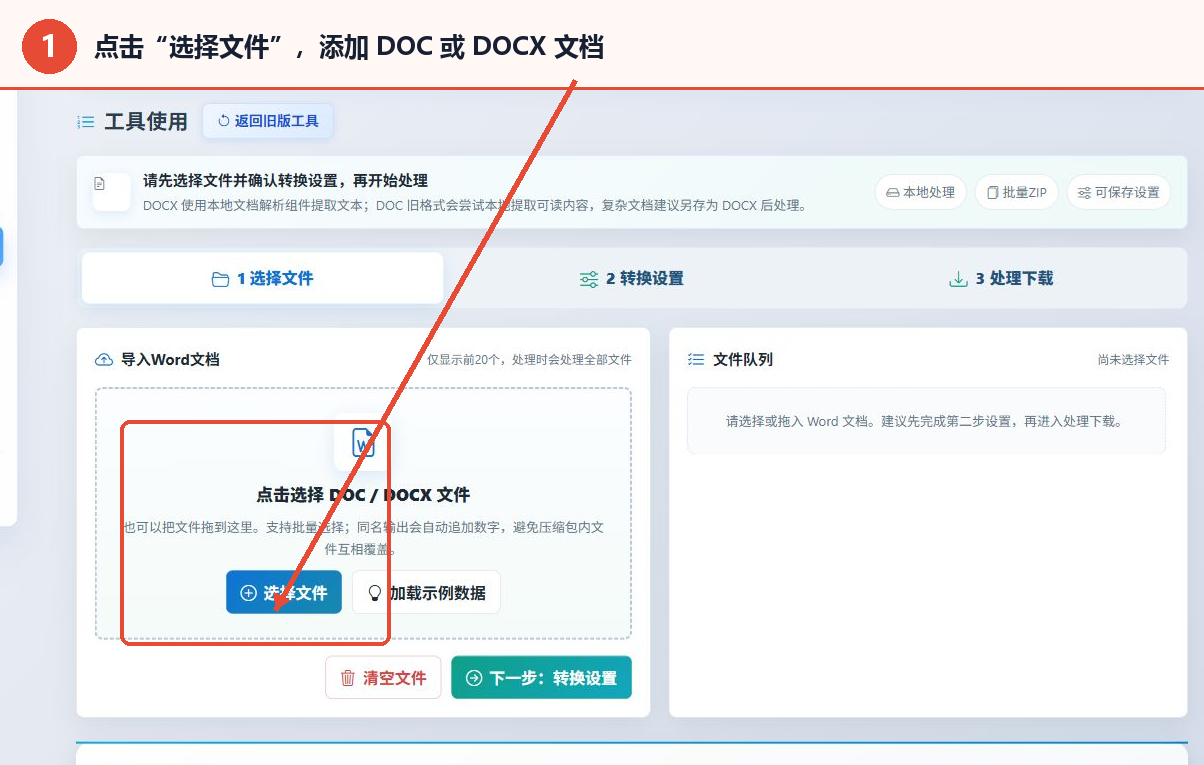Click the 本地处理 chip
Image resolution: width=1204 pixels, height=765 pixels.
(x=920, y=192)
